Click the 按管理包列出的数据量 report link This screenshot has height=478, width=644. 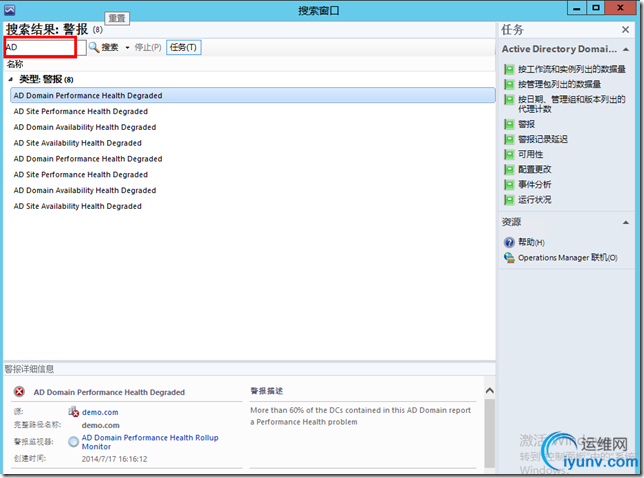559,84
